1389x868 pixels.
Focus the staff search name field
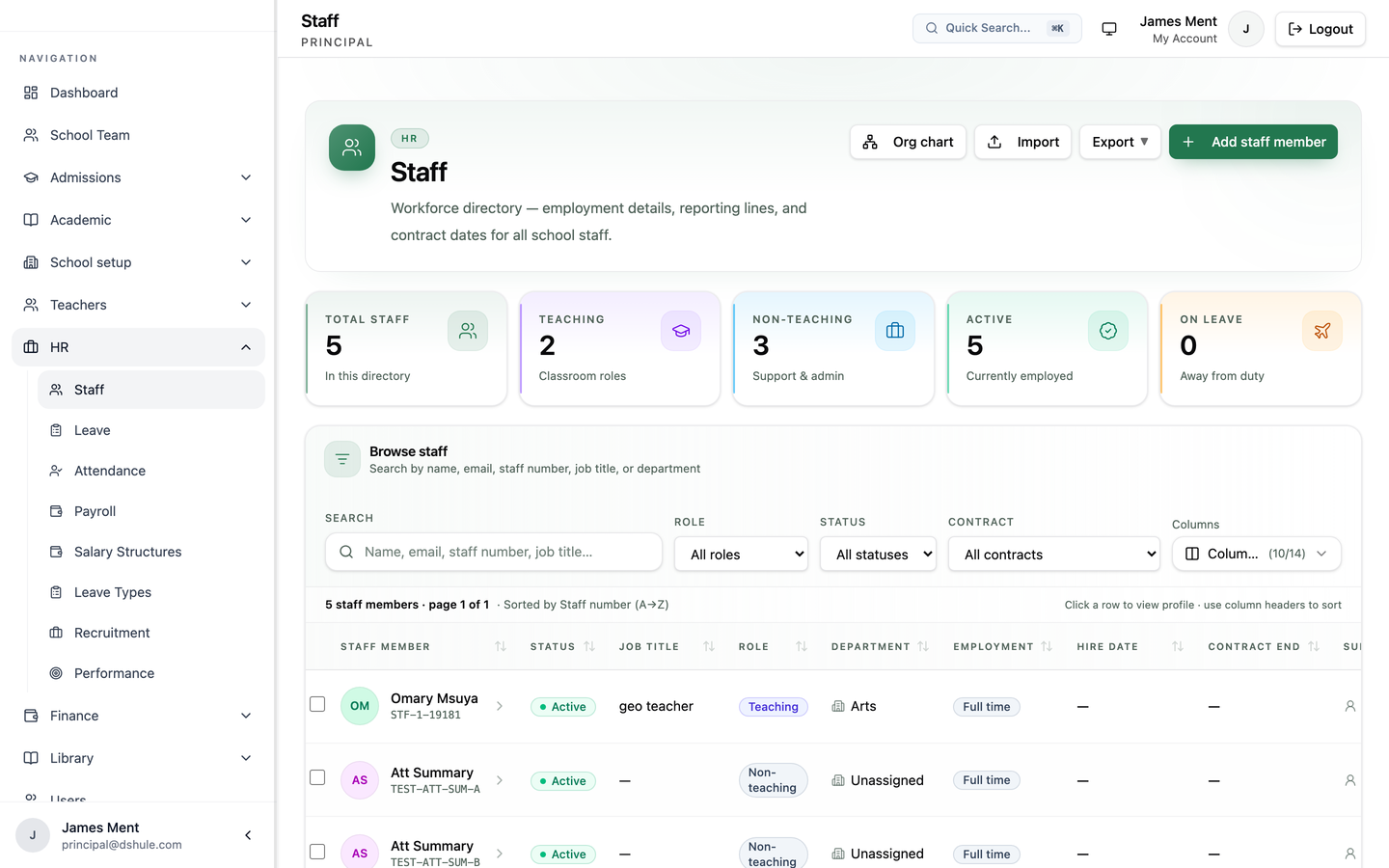494,552
